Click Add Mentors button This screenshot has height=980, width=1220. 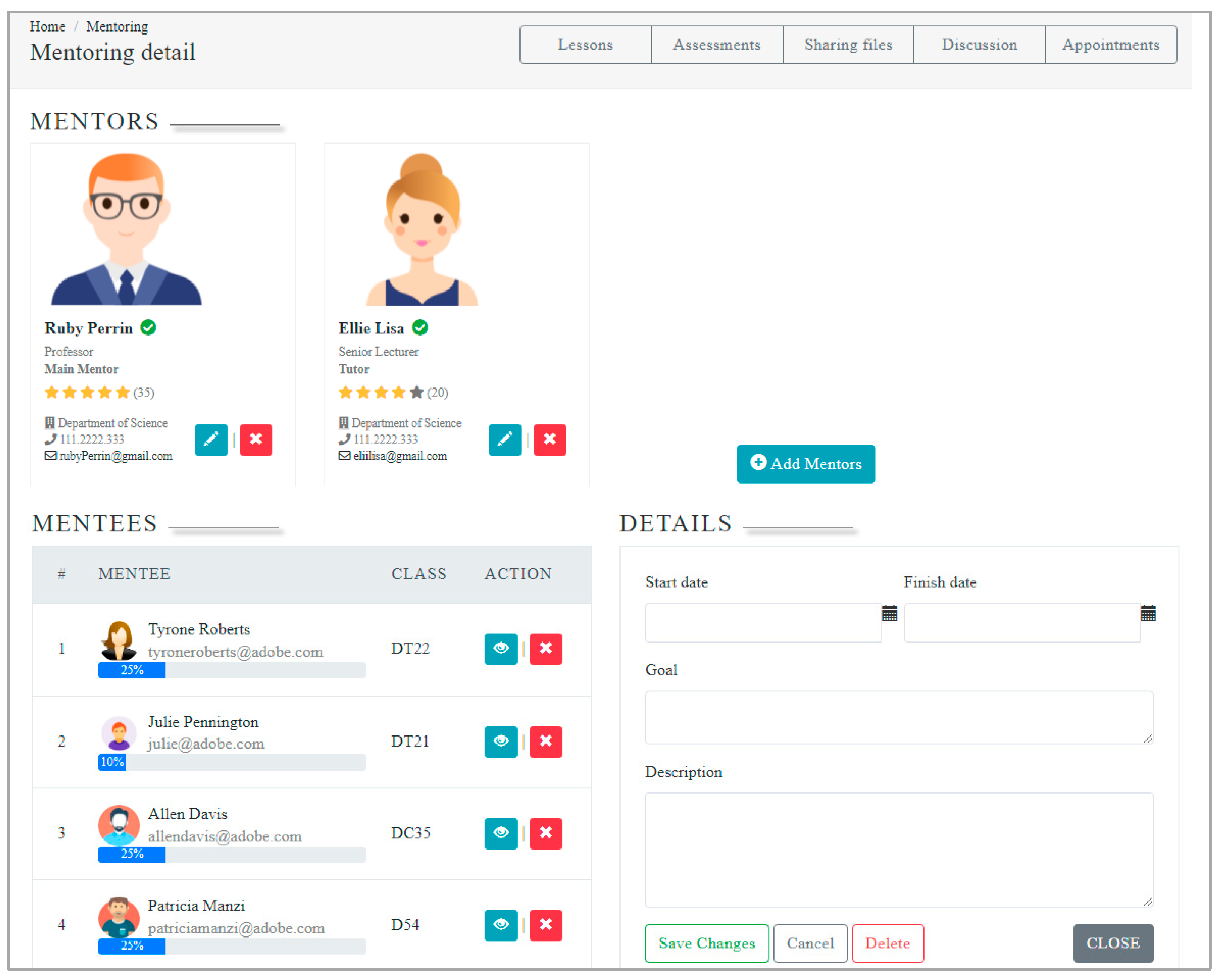pyautogui.click(x=805, y=464)
